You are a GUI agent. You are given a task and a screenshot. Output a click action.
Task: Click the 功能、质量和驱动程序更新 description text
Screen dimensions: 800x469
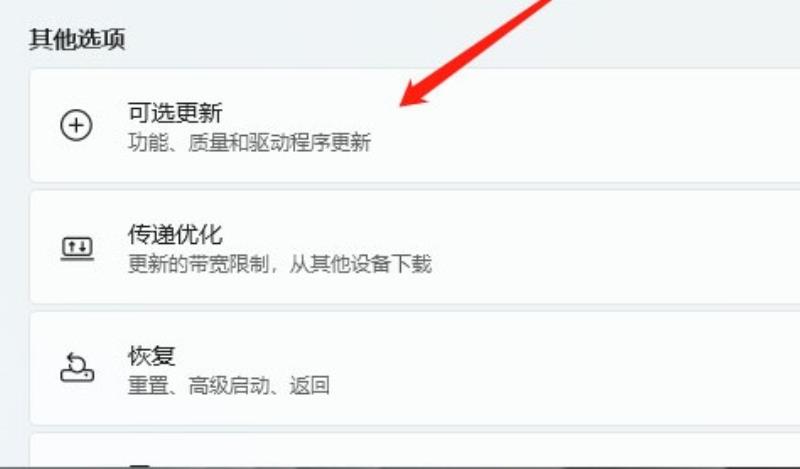(x=249, y=142)
